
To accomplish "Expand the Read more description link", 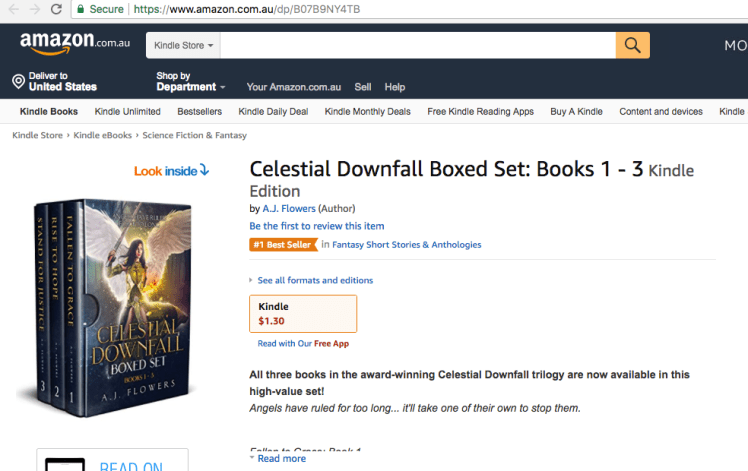I will point(281,458).
